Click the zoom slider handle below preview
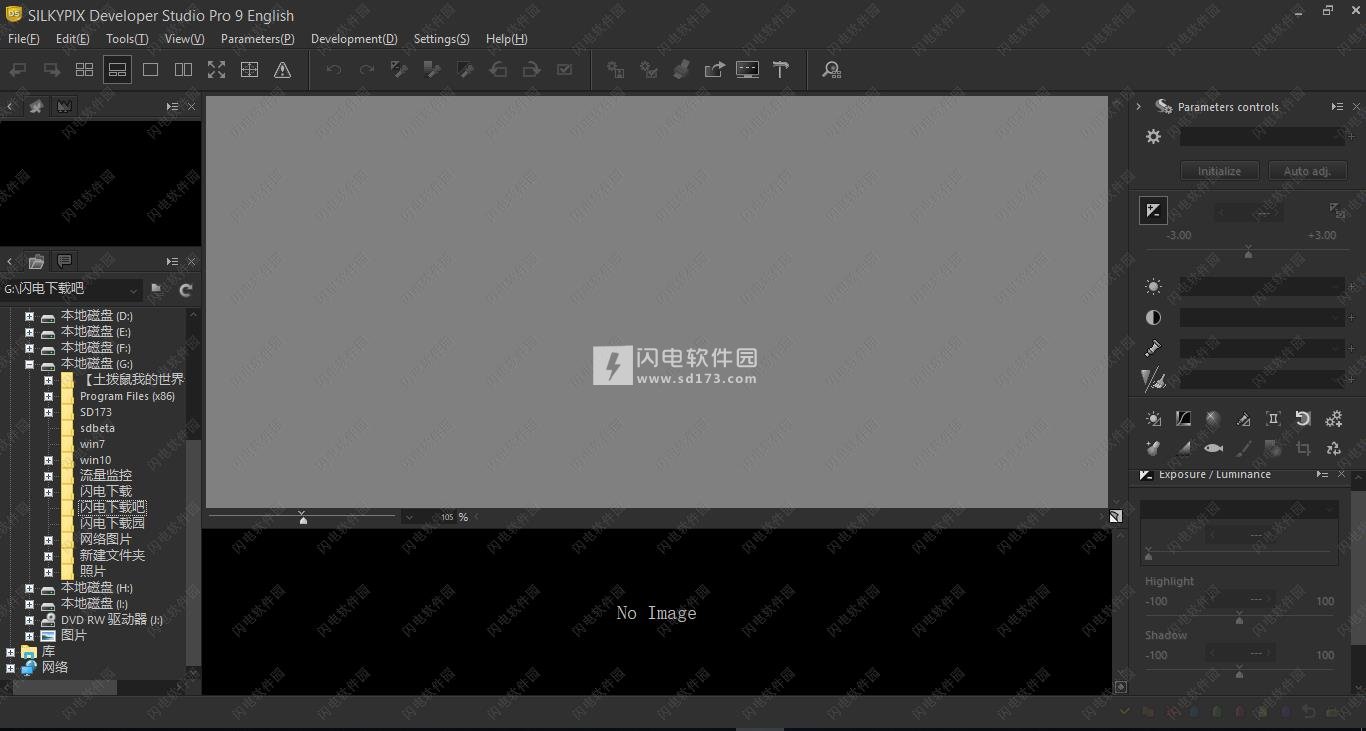The width and height of the screenshot is (1366, 731). [303, 518]
